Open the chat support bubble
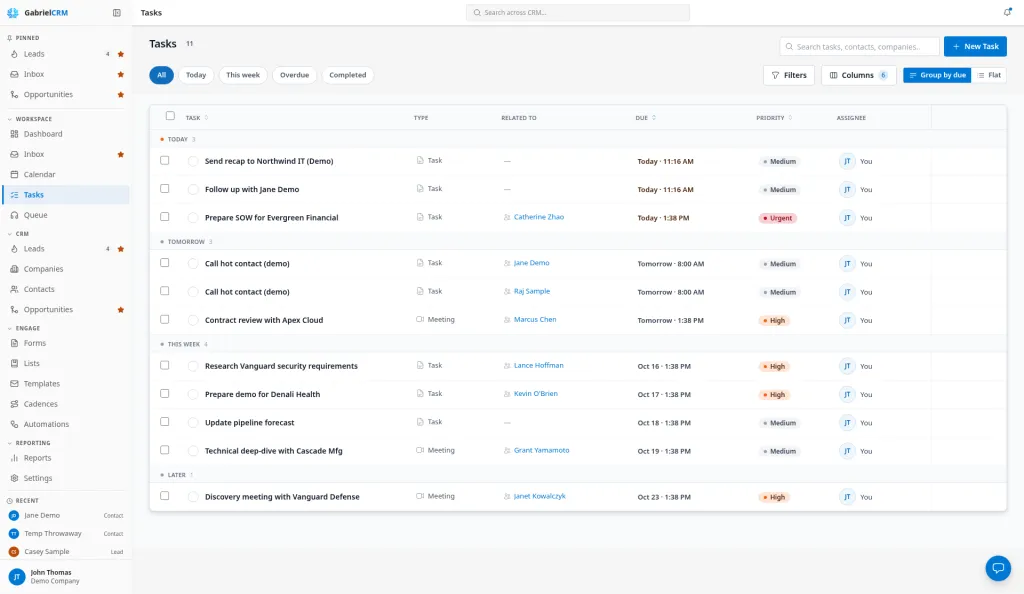Viewport: 1024px width, 594px height. [998, 568]
